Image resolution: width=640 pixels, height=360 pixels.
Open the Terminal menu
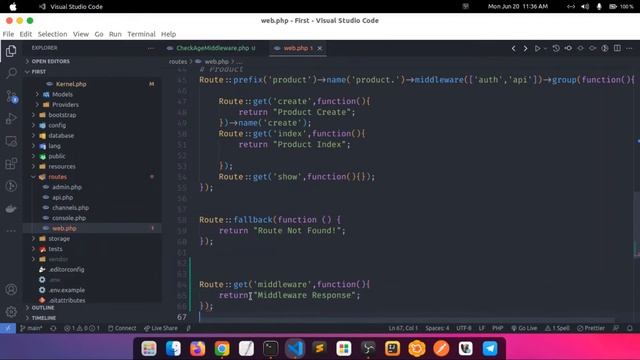tap(141, 34)
